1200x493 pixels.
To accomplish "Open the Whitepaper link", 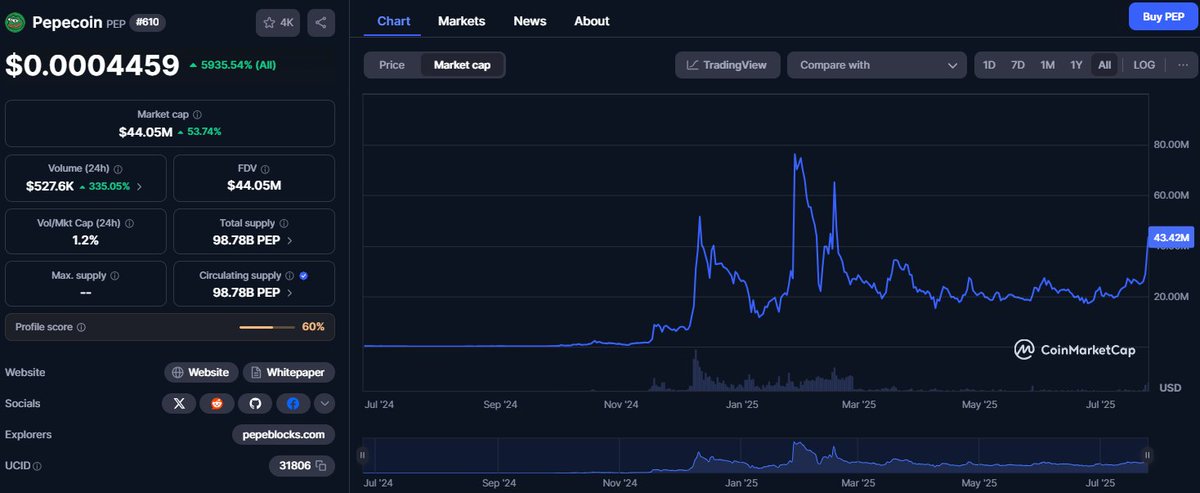I will [288, 372].
